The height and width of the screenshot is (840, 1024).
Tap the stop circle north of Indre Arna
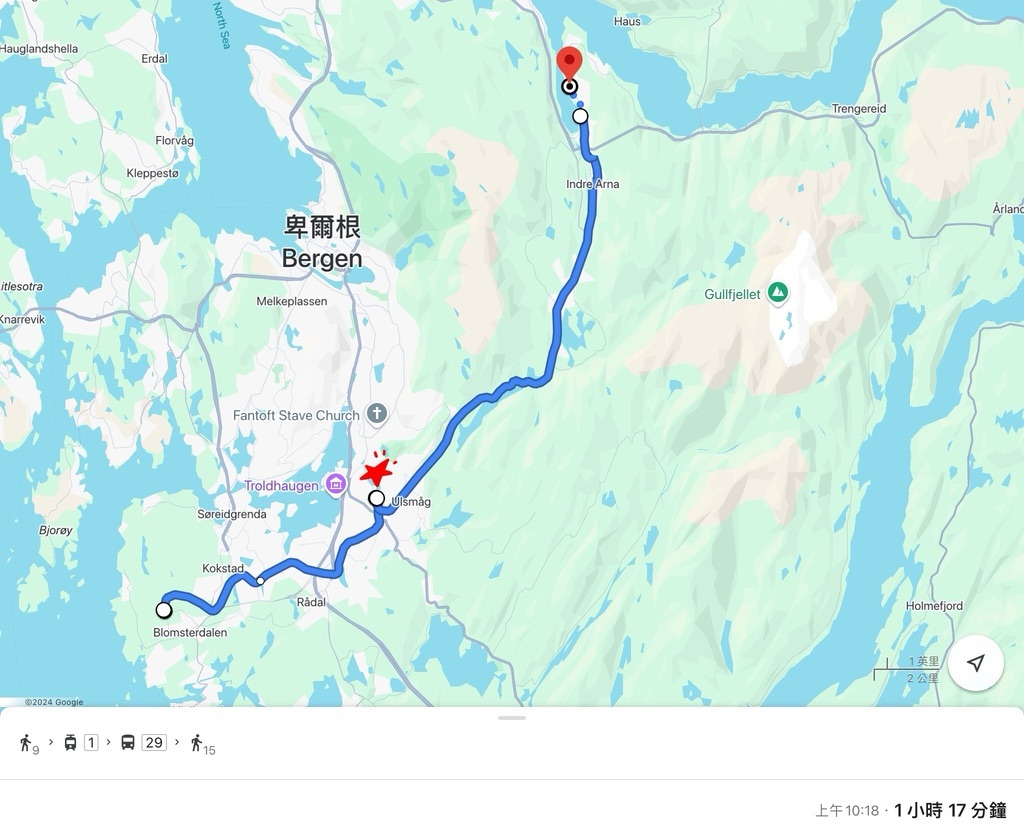[x=580, y=116]
